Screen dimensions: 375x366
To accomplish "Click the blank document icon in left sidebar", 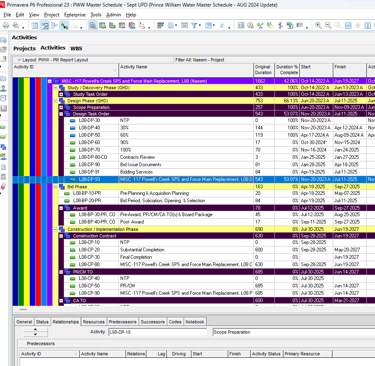I will (3, 167).
